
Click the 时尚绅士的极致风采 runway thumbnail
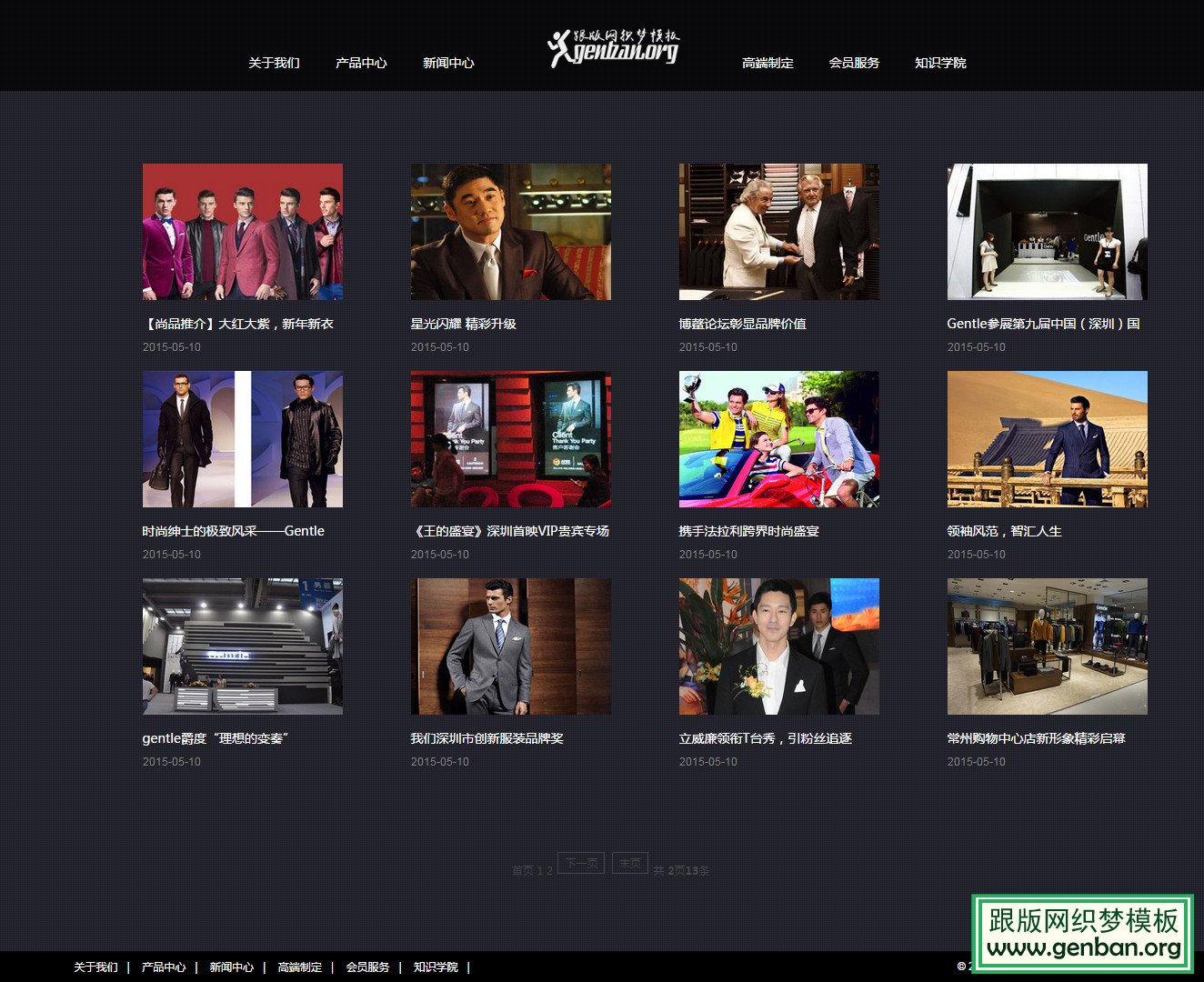(243, 439)
